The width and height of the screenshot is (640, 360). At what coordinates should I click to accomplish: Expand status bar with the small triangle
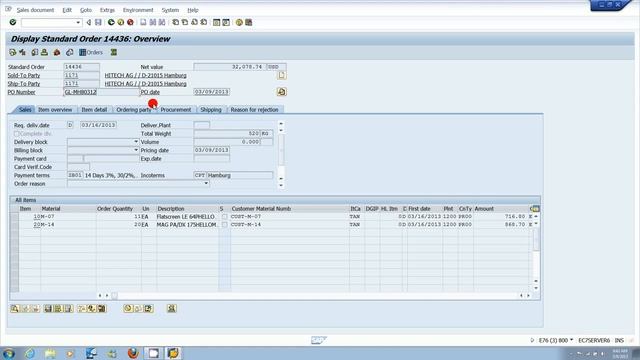tap(532, 340)
